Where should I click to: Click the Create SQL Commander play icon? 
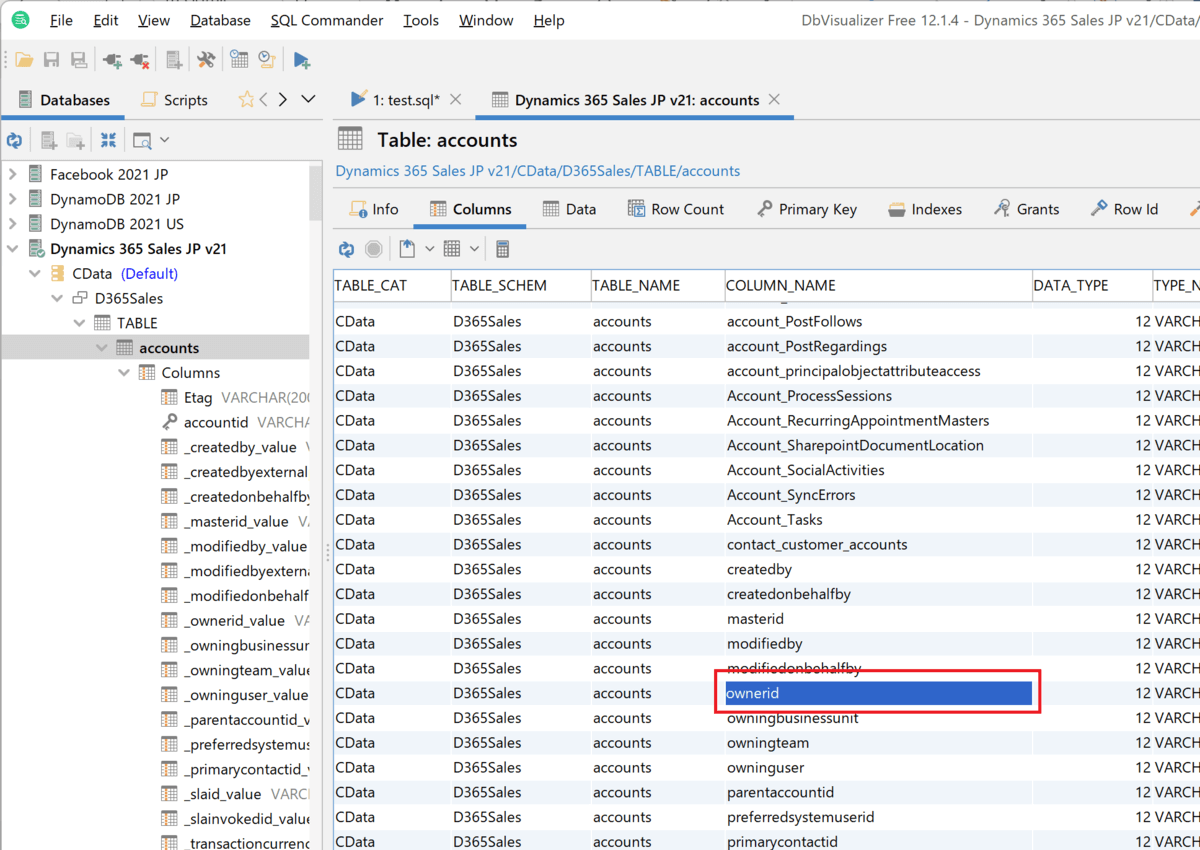pos(301,61)
